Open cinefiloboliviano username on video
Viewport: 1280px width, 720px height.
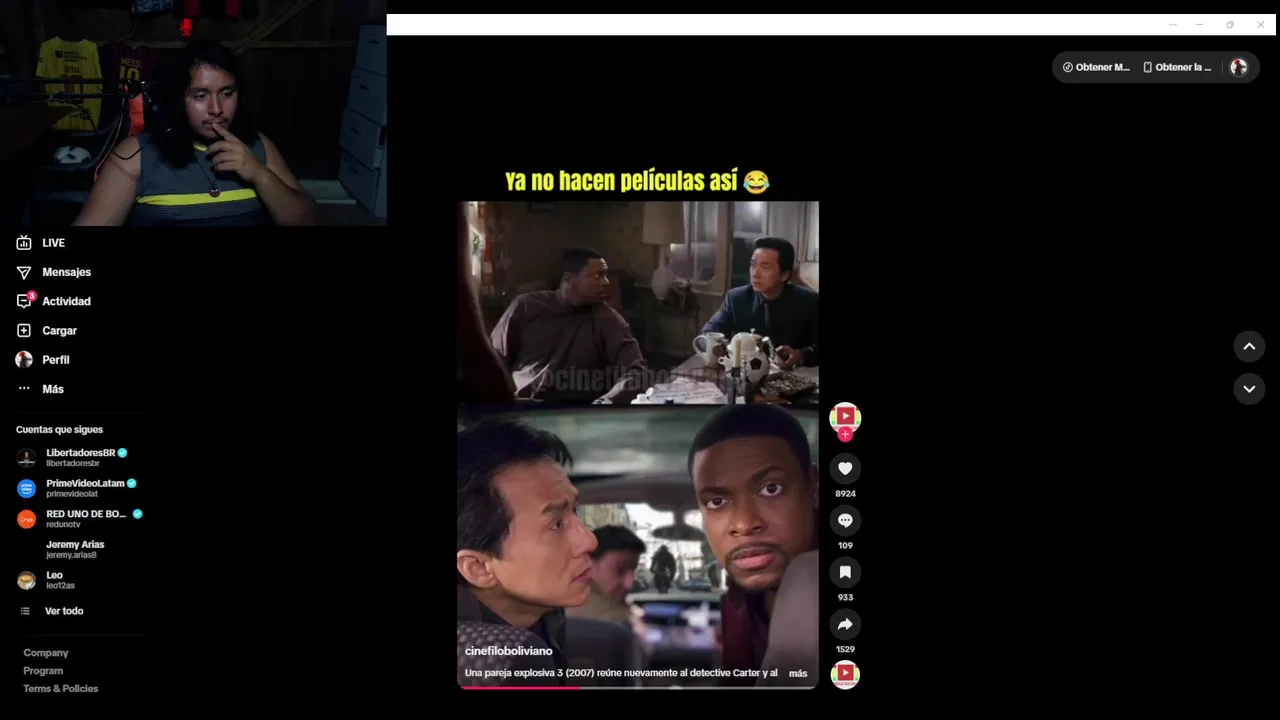pyautogui.click(x=509, y=651)
